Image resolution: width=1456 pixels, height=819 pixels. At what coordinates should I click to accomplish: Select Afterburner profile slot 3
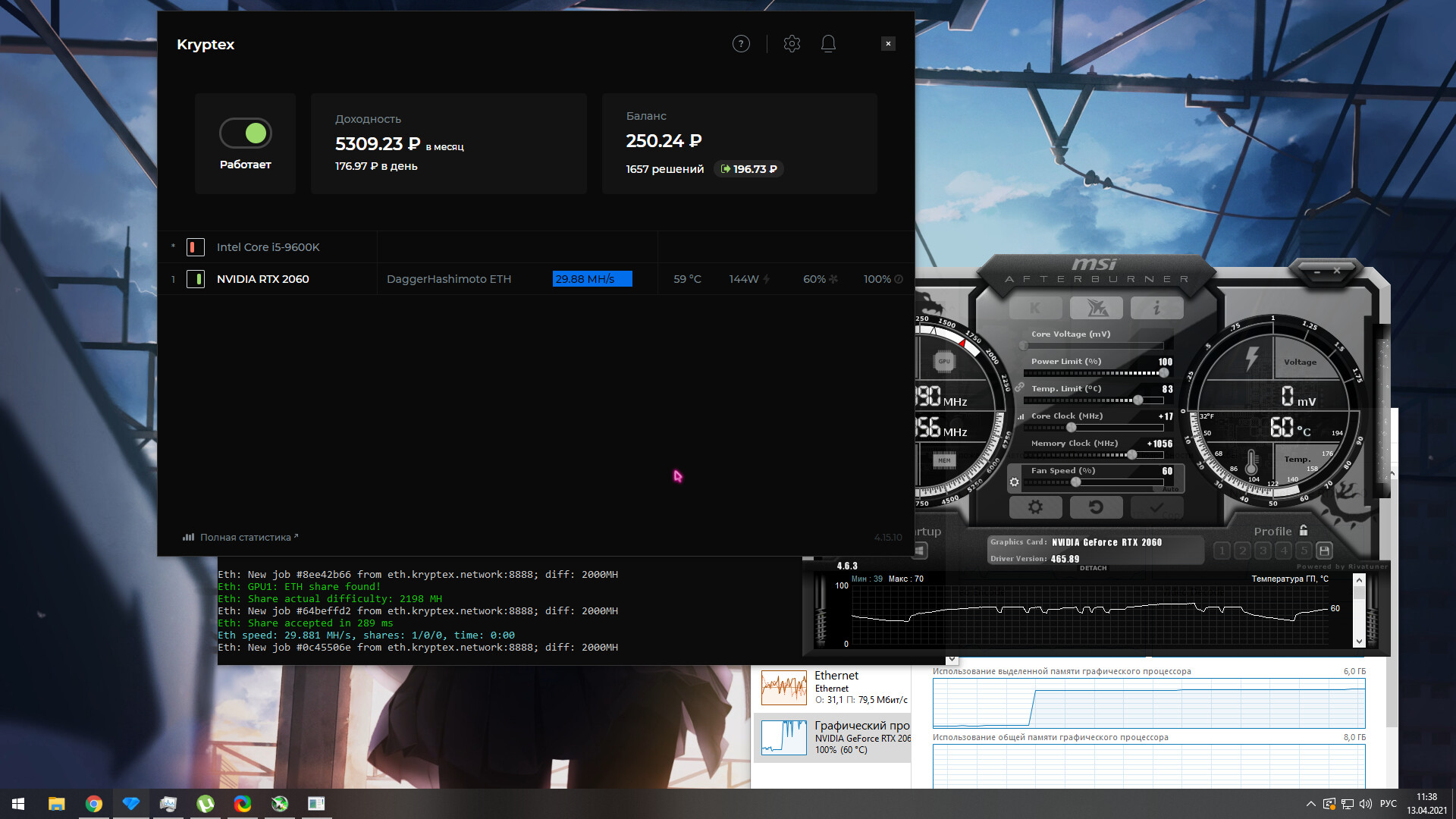[1263, 551]
